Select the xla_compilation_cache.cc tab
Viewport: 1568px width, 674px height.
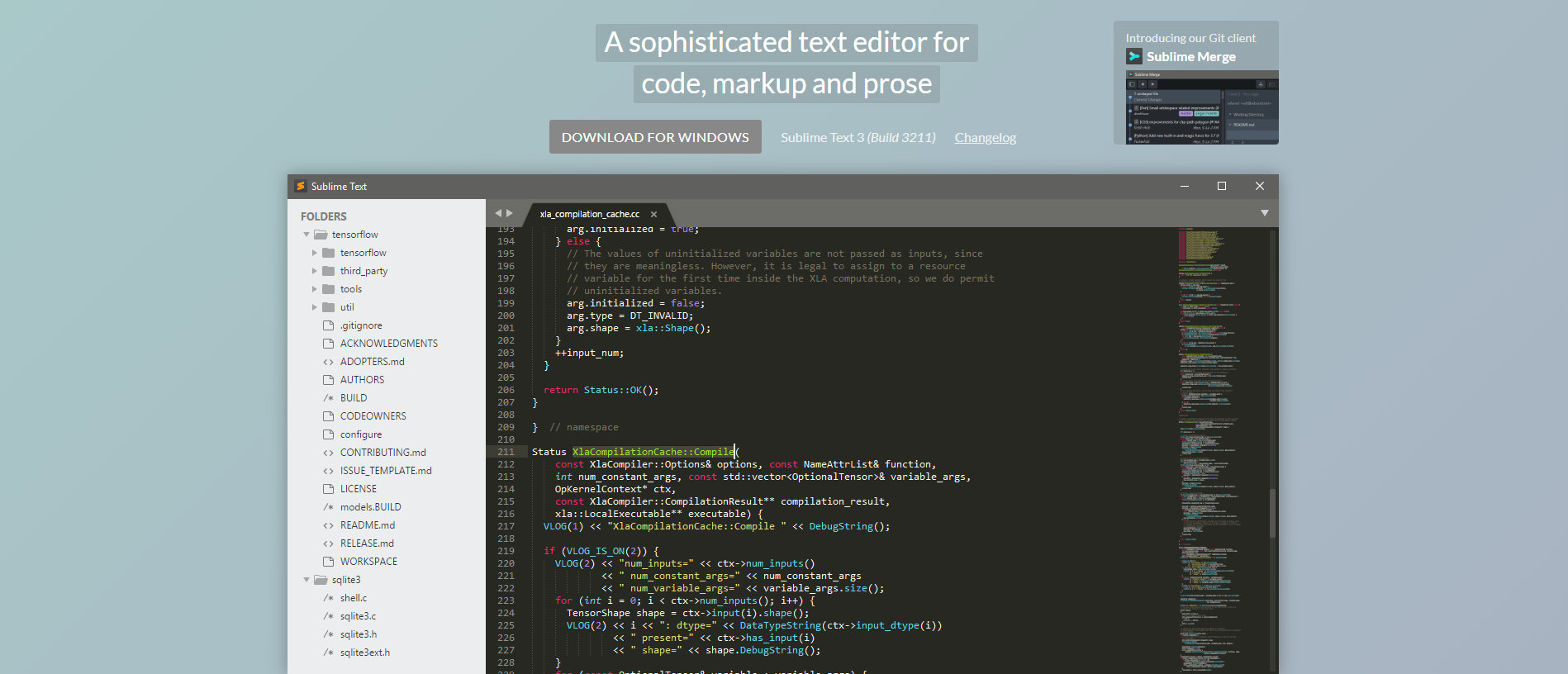[x=590, y=214]
